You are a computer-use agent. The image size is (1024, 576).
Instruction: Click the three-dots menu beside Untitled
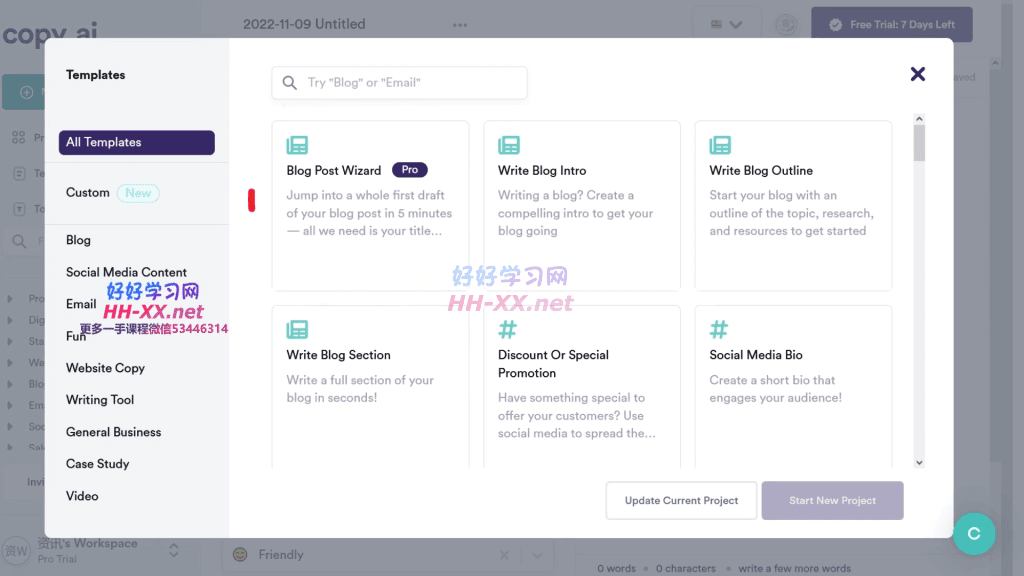click(460, 25)
